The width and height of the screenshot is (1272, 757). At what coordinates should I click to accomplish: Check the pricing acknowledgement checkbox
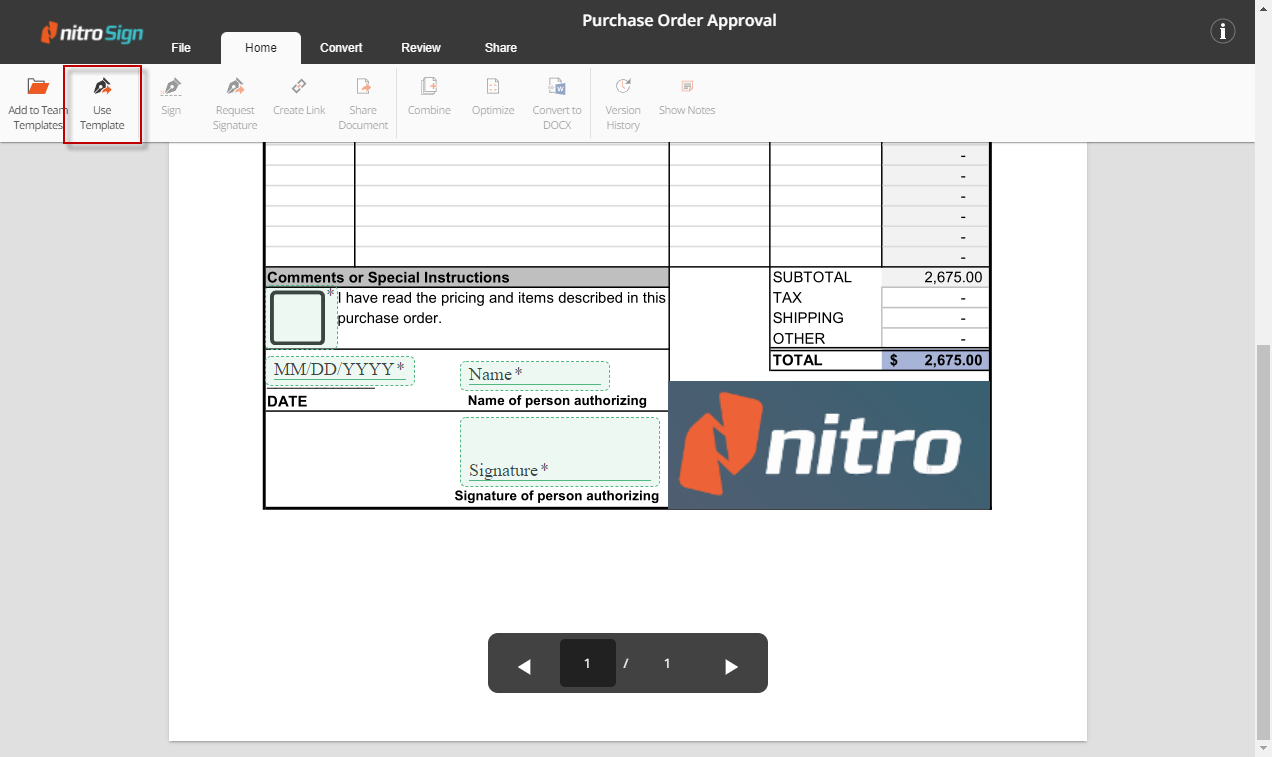click(x=298, y=318)
